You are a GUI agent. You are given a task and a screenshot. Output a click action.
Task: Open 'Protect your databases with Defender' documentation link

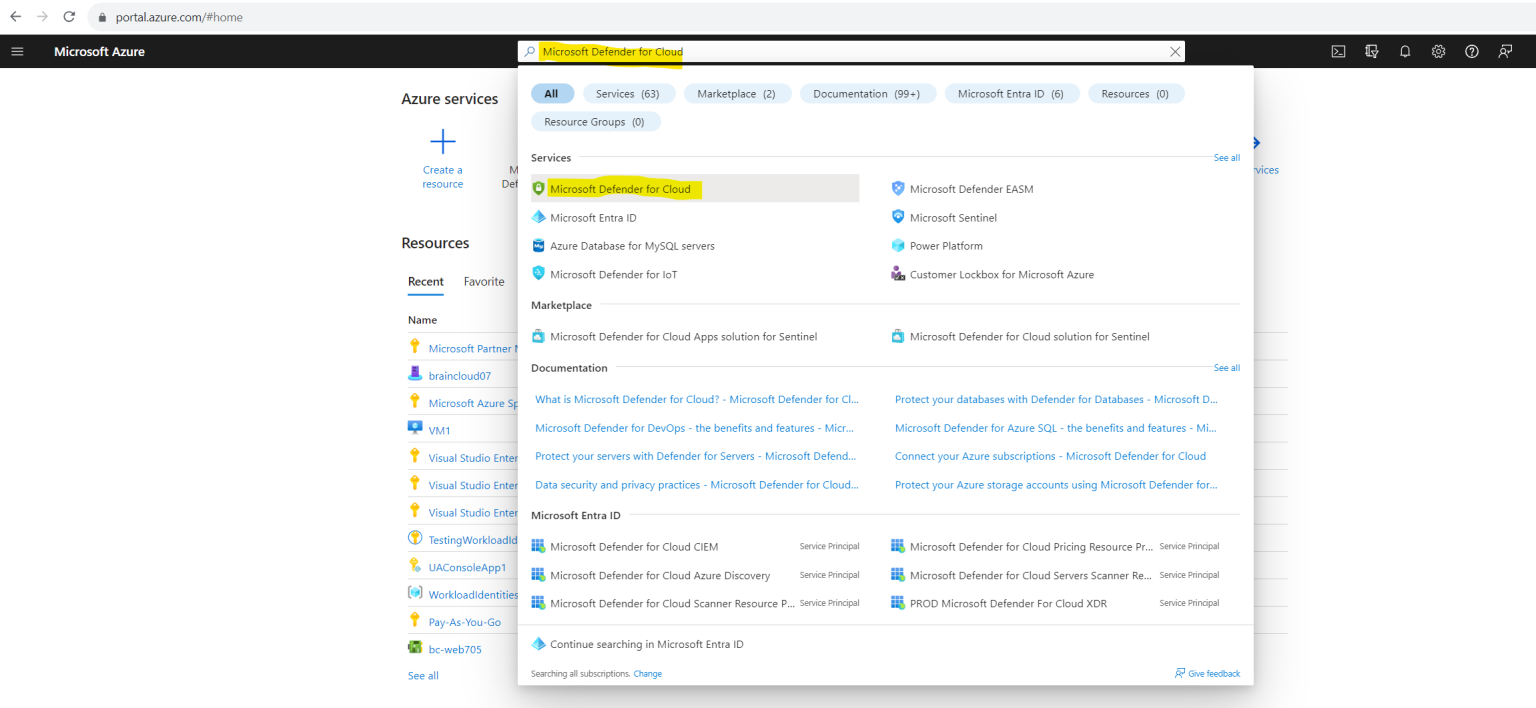pos(1056,399)
